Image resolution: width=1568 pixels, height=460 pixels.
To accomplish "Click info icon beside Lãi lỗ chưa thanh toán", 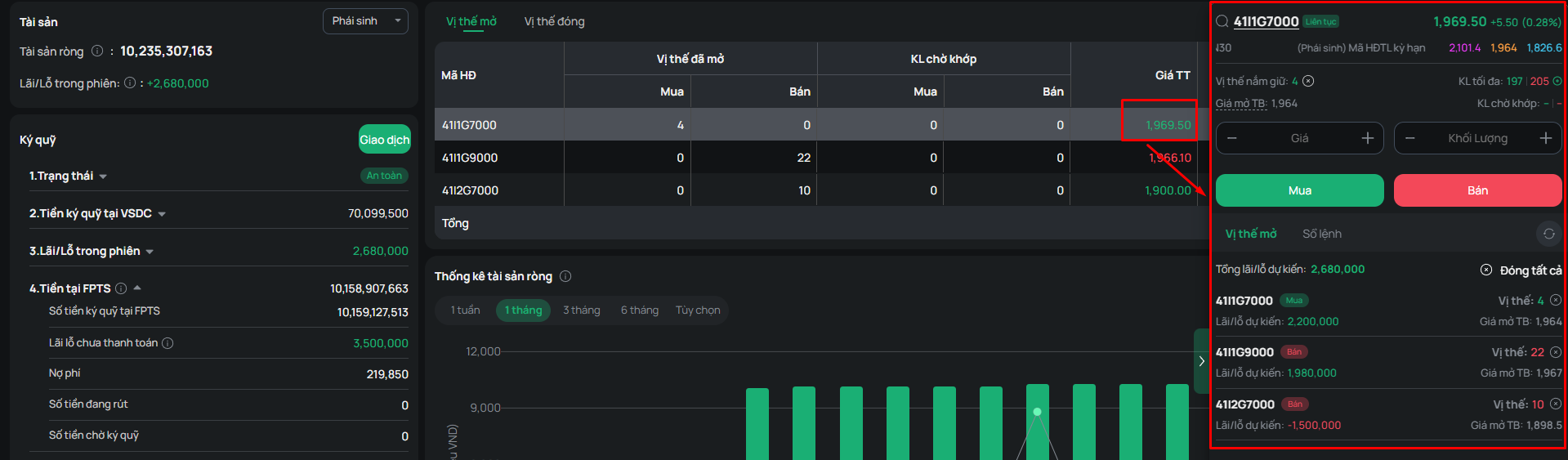I will (168, 343).
